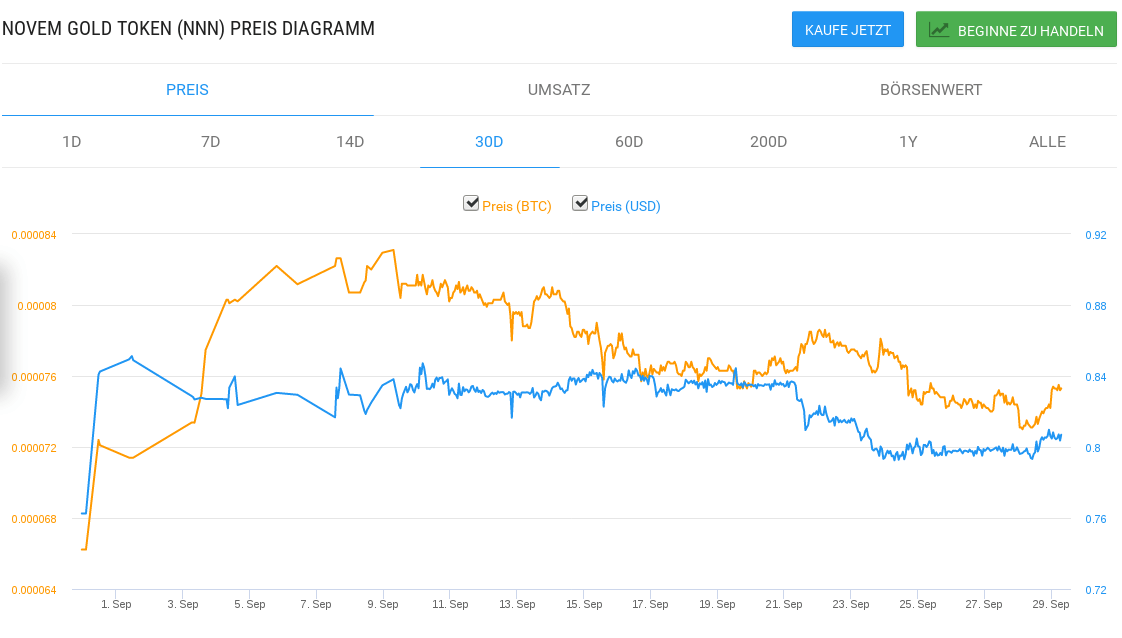
Task: Click the 29. Sep date label
Action: (x=1050, y=604)
